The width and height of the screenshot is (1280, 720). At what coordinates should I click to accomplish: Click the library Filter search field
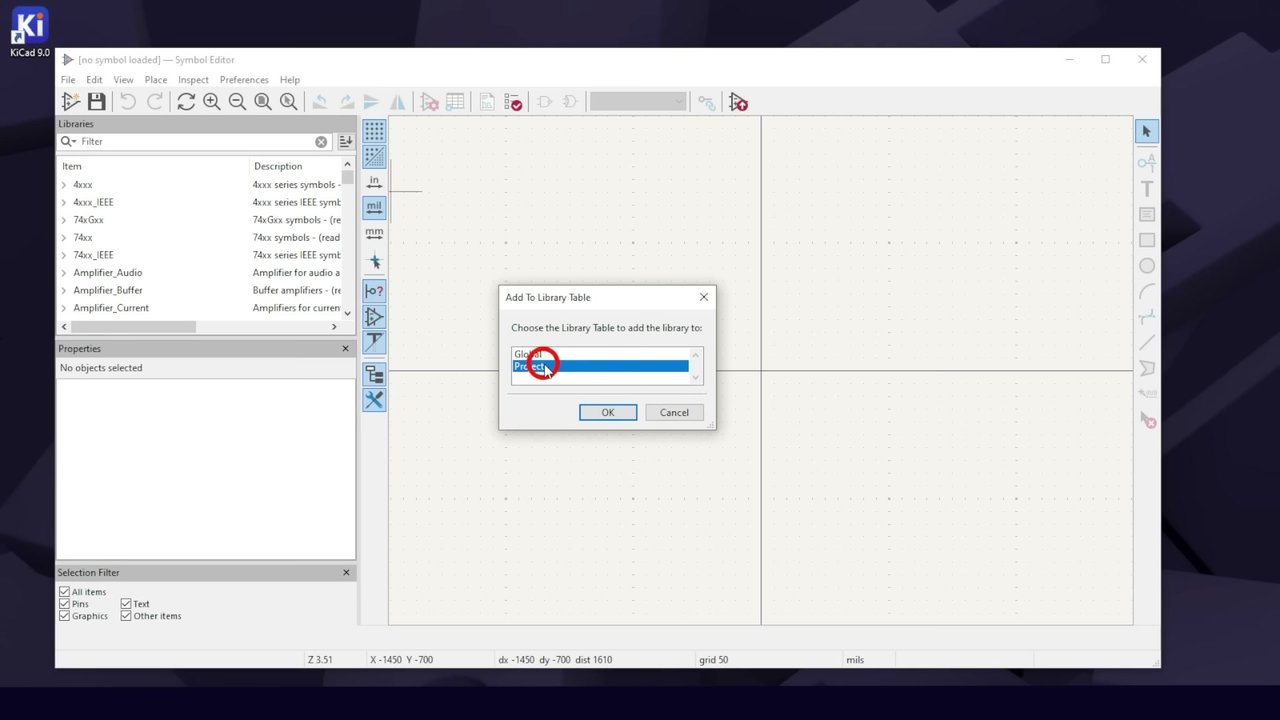(x=195, y=142)
